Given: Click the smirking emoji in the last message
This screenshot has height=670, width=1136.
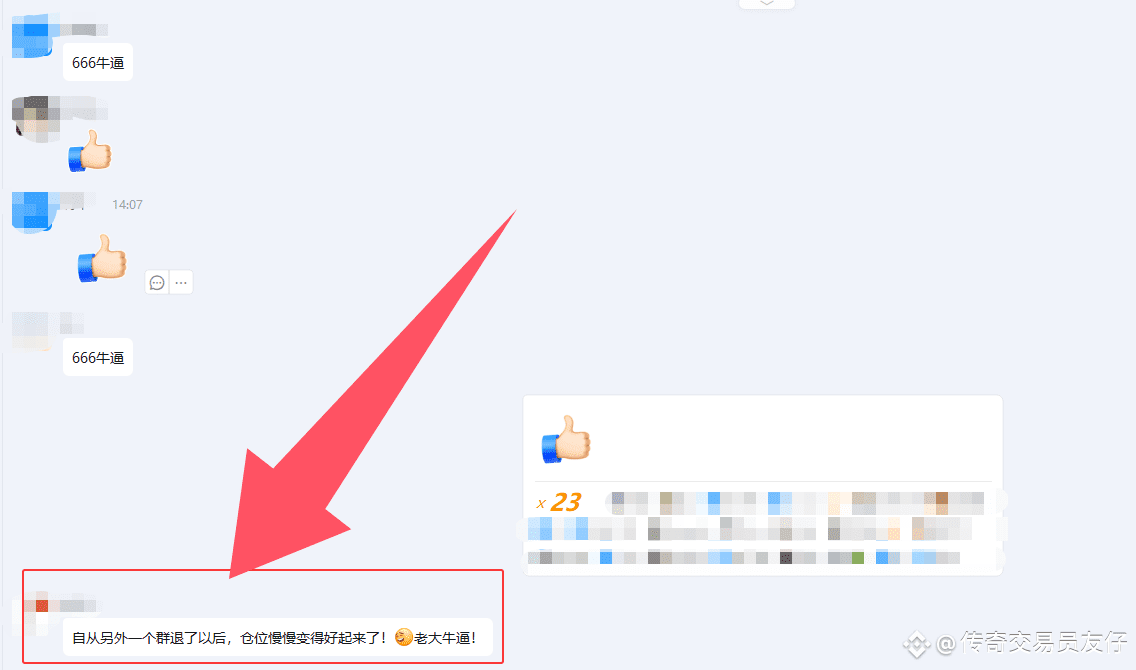Looking at the screenshot, I should 404,637.
